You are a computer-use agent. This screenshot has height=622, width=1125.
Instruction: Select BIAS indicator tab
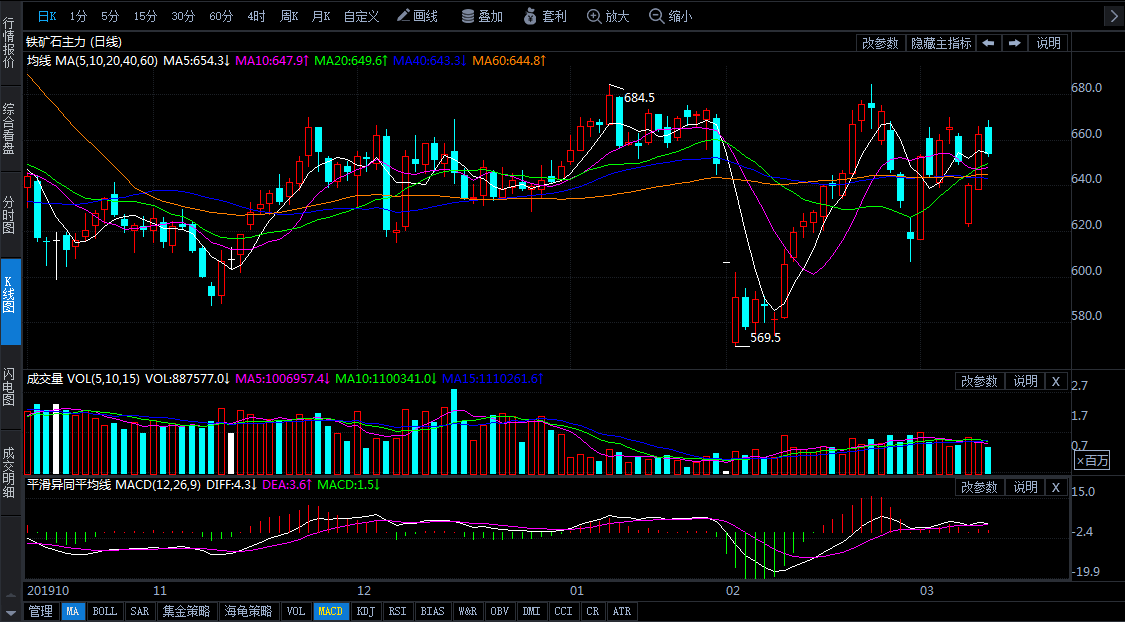click(432, 611)
